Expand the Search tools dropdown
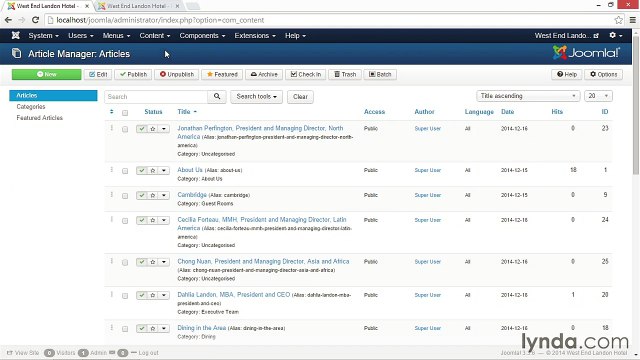This screenshot has height=360, width=640. pos(256,97)
